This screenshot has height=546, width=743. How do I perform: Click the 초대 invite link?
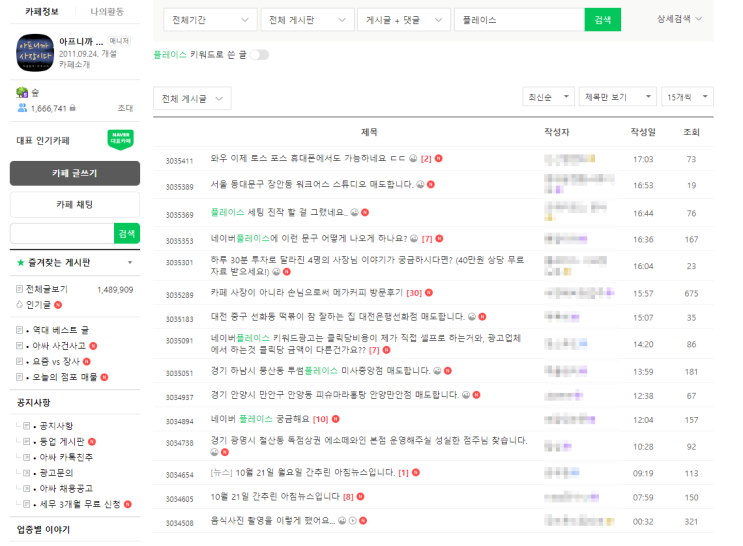click(x=125, y=108)
